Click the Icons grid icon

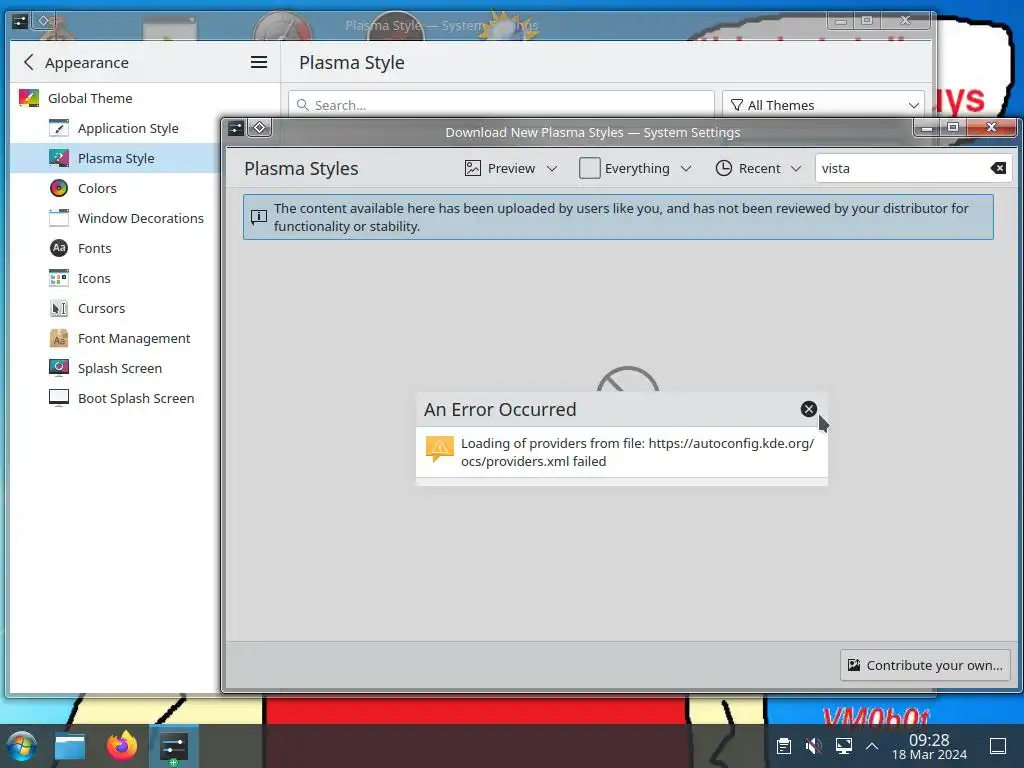click(x=59, y=278)
